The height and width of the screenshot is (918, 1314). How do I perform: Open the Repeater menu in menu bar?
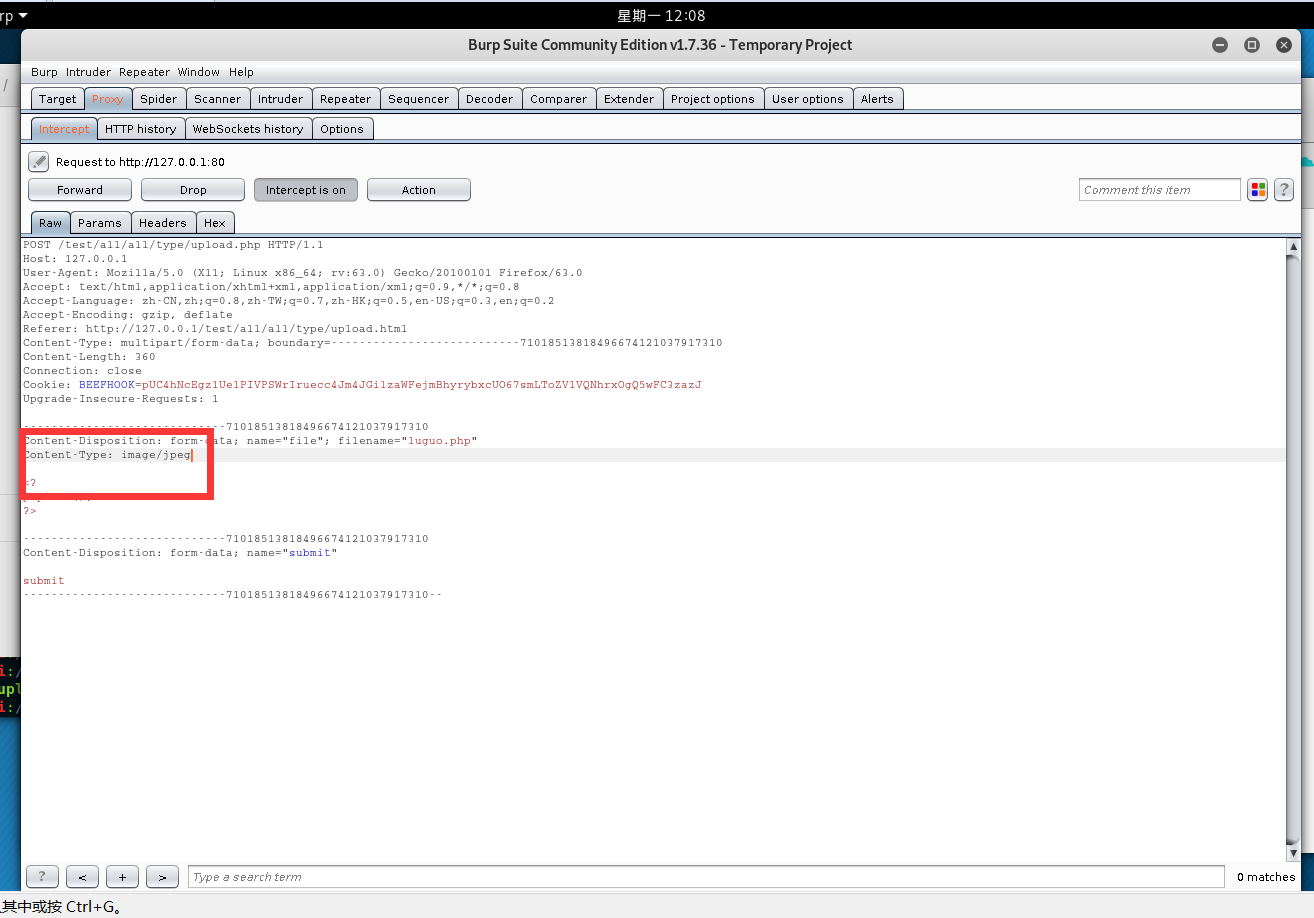coord(145,72)
